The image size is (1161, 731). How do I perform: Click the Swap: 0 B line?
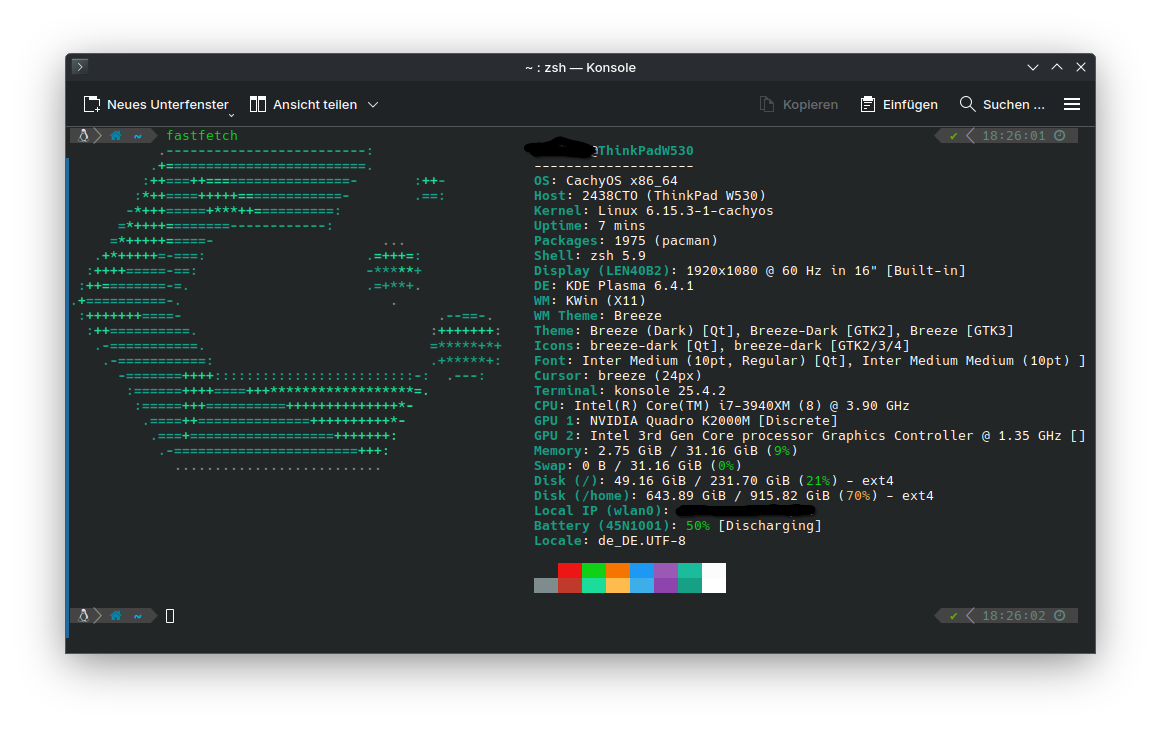pos(638,466)
